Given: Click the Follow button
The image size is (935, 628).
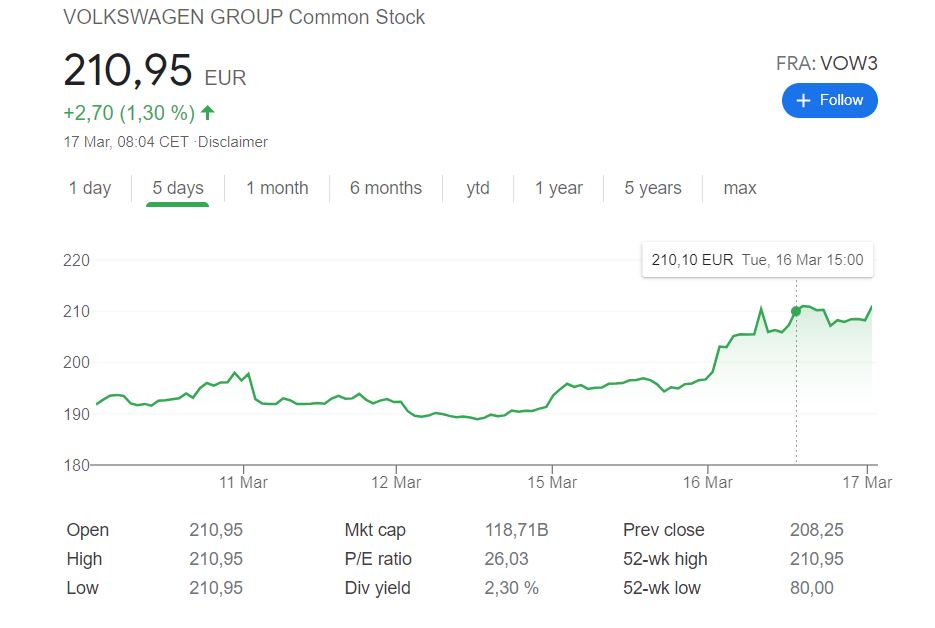Looking at the screenshot, I should (x=829, y=100).
